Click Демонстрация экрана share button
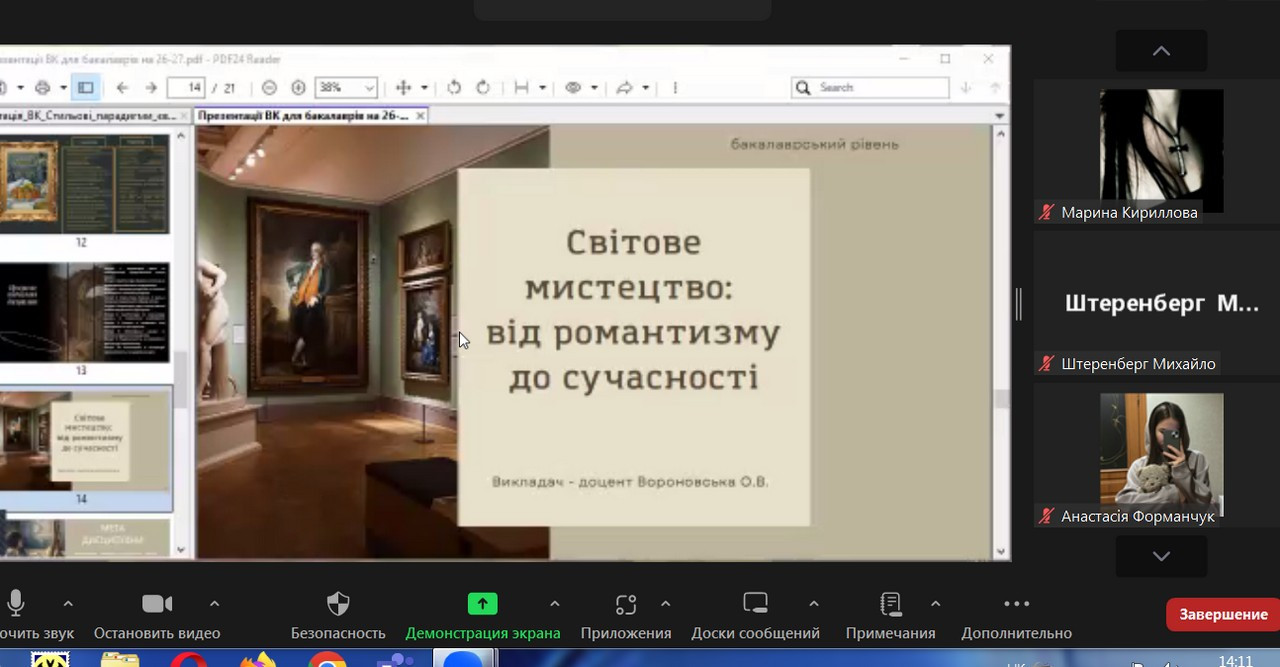The width and height of the screenshot is (1280, 667). [x=482, y=604]
